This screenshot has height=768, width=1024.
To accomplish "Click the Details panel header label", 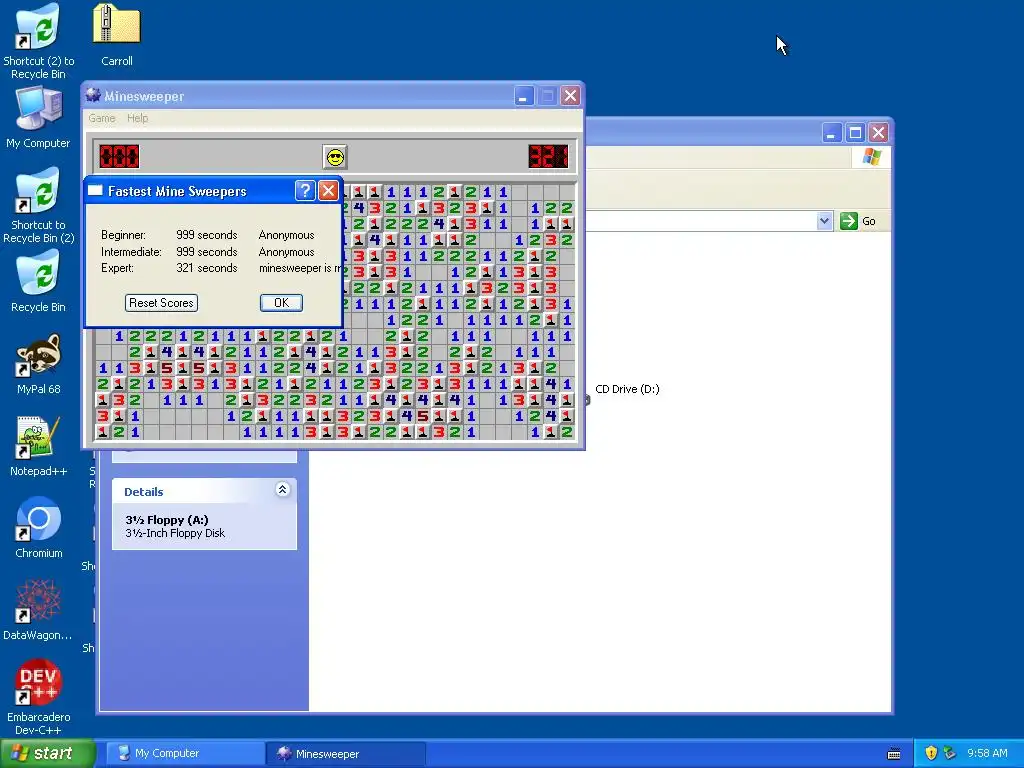I will 144,492.
